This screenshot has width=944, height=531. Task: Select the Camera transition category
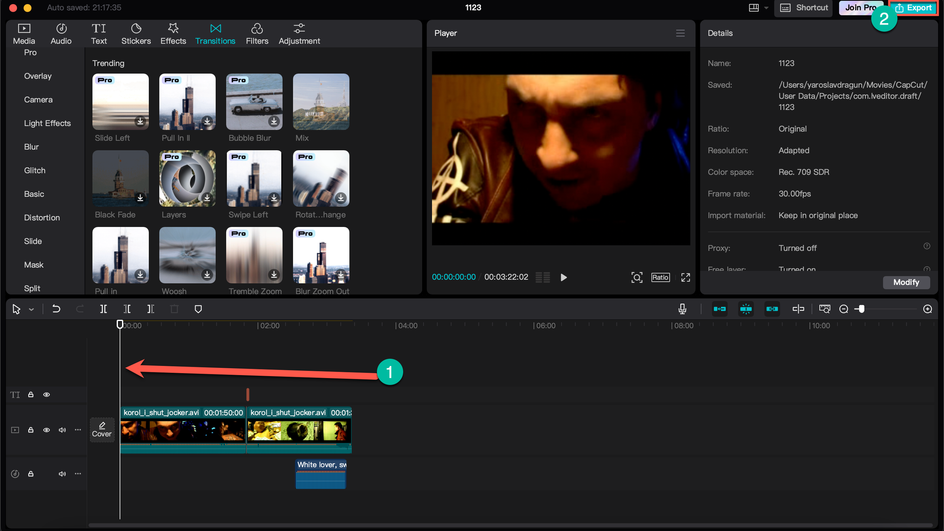click(38, 99)
